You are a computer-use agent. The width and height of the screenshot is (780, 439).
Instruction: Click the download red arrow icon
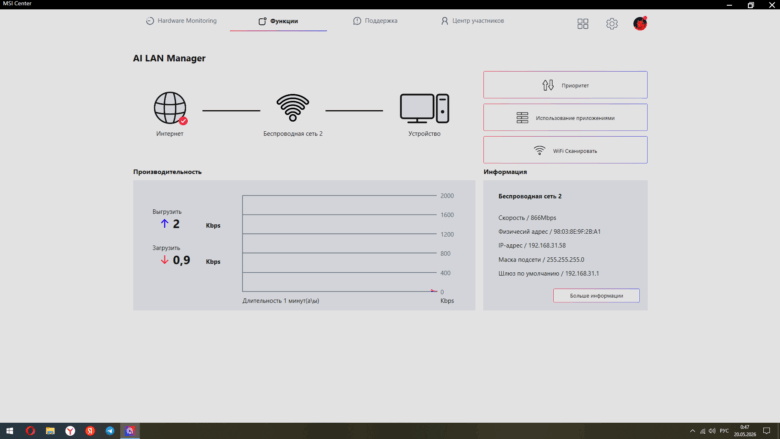tap(164, 260)
